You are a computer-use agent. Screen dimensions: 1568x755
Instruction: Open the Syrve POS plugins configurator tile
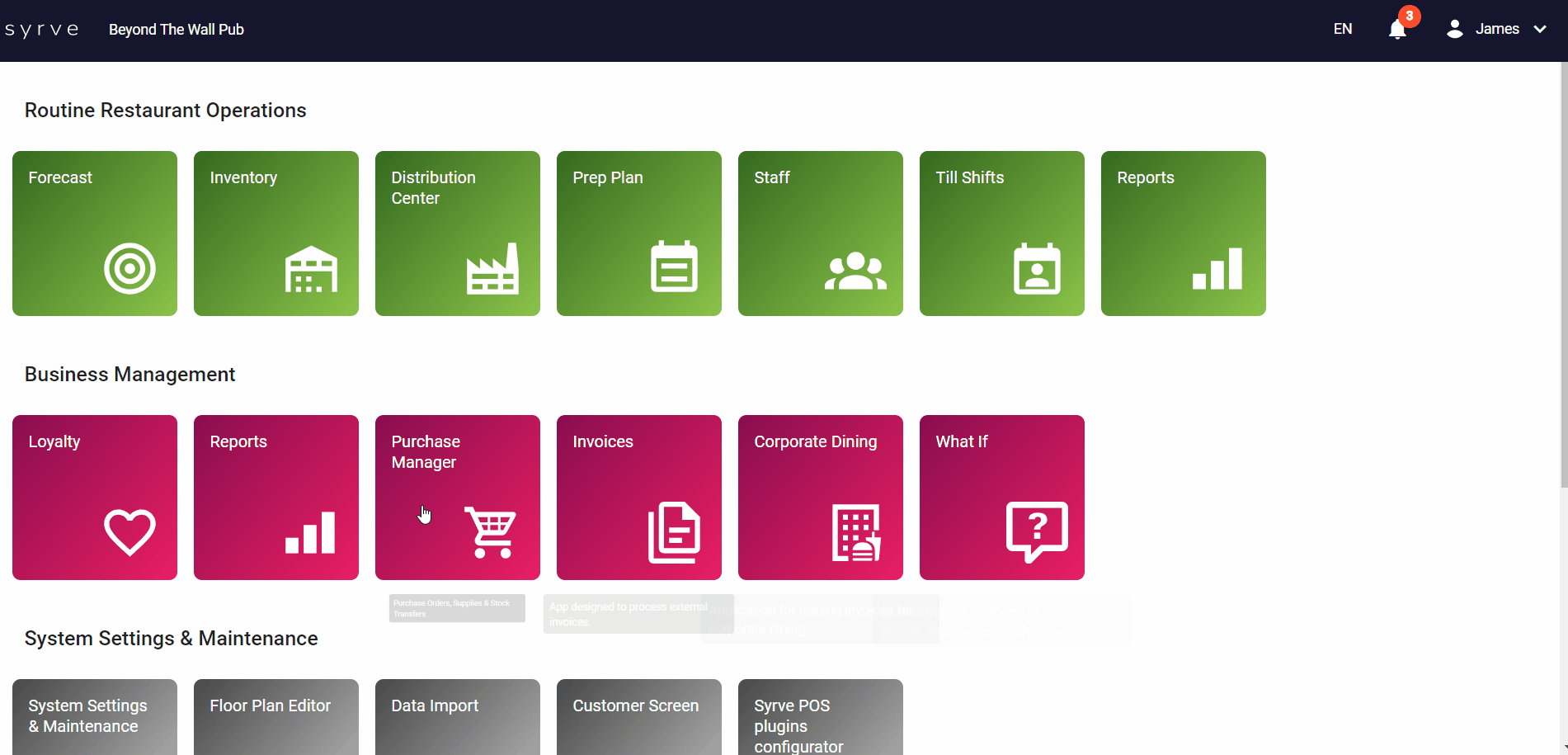[x=821, y=716]
